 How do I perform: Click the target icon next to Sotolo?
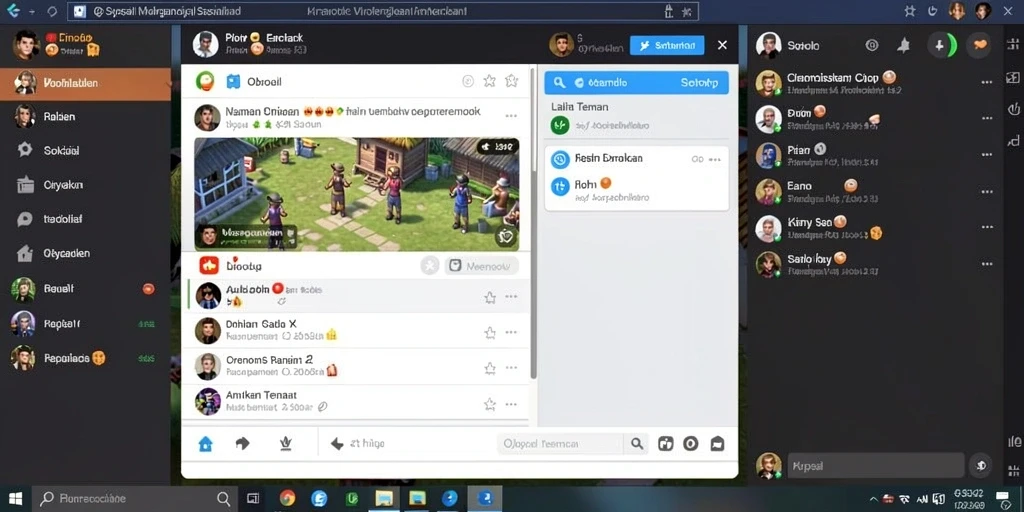(872, 45)
